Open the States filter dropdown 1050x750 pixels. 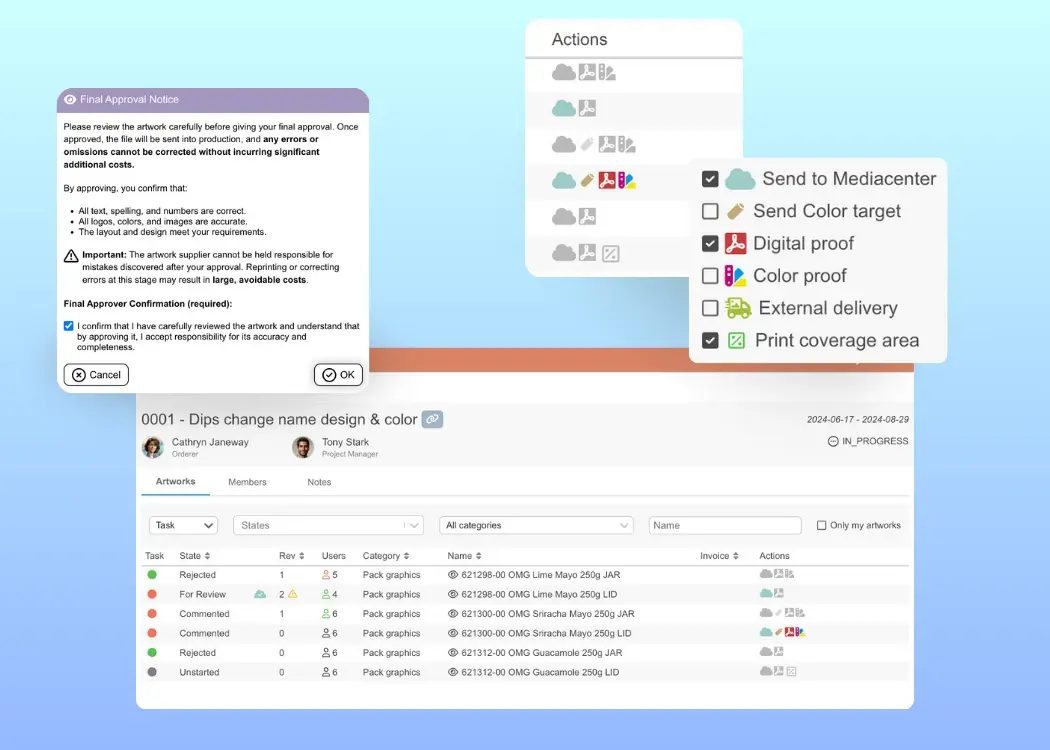point(328,524)
